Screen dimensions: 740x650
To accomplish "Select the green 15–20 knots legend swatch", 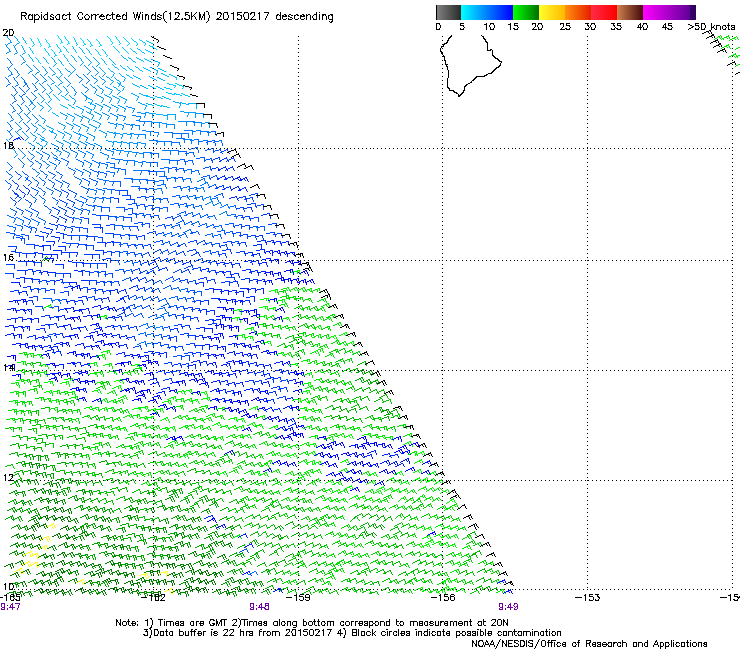I will pos(526,12).
